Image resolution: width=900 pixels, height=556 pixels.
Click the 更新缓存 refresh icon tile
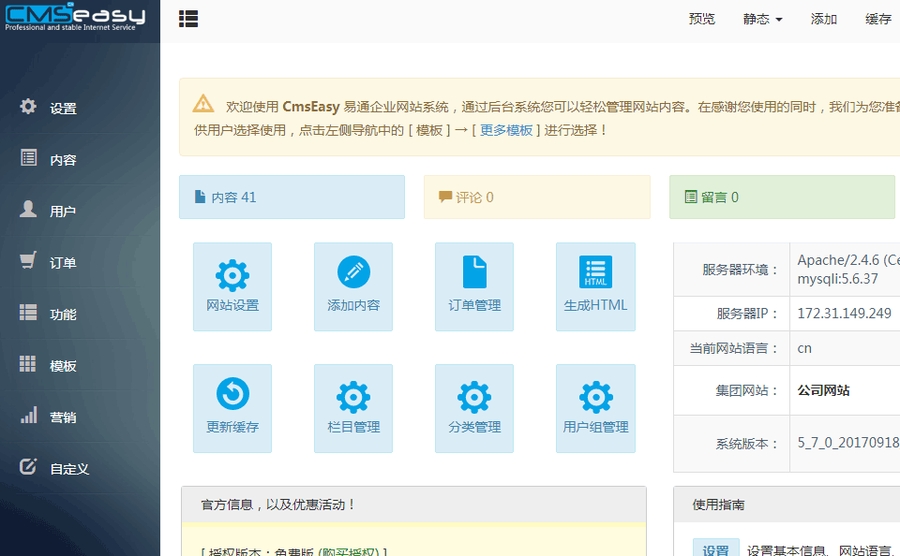pyautogui.click(x=232, y=407)
